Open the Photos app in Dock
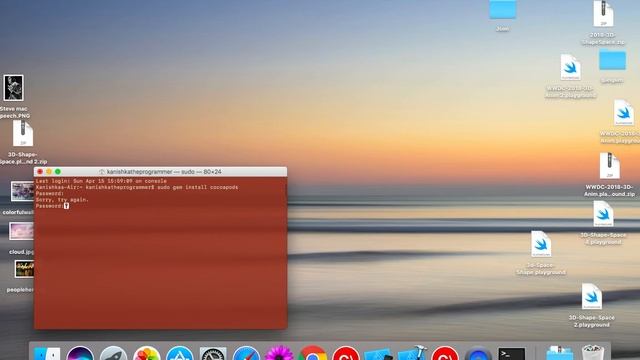The width and height of the screenshot is (640, 360). 147,353
